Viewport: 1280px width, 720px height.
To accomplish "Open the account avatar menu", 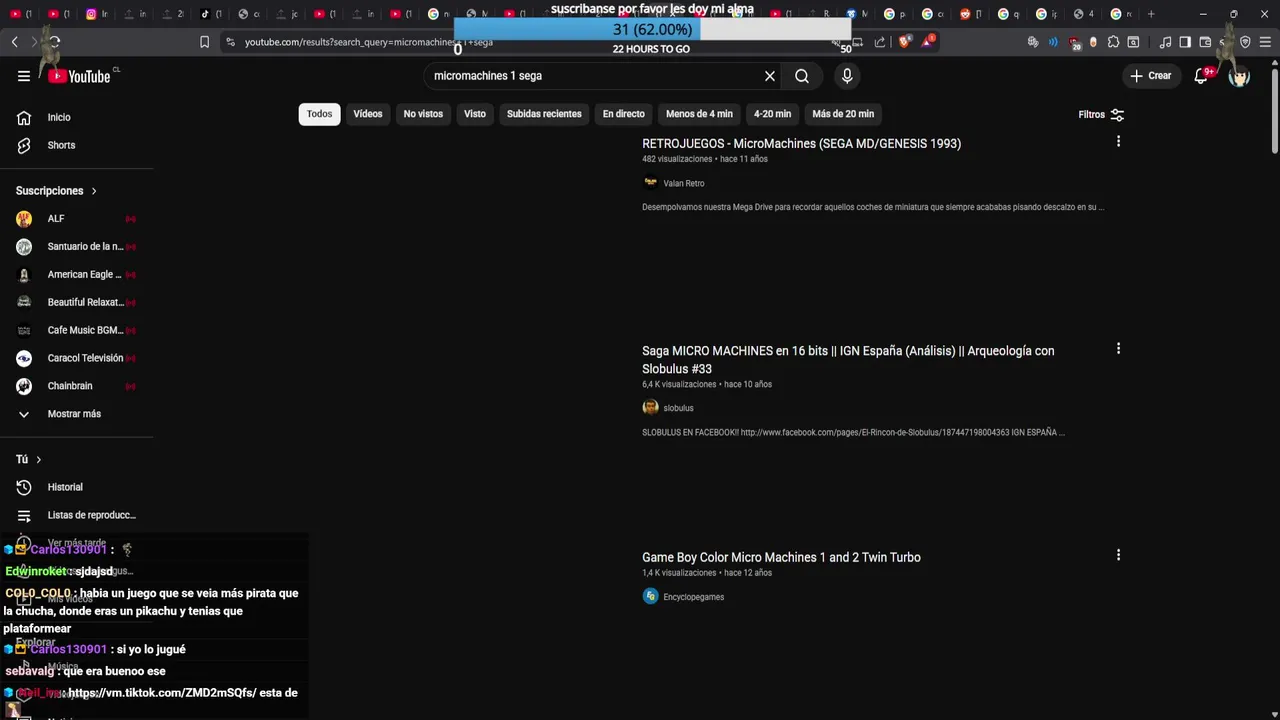I will [x=1239, y=76].
